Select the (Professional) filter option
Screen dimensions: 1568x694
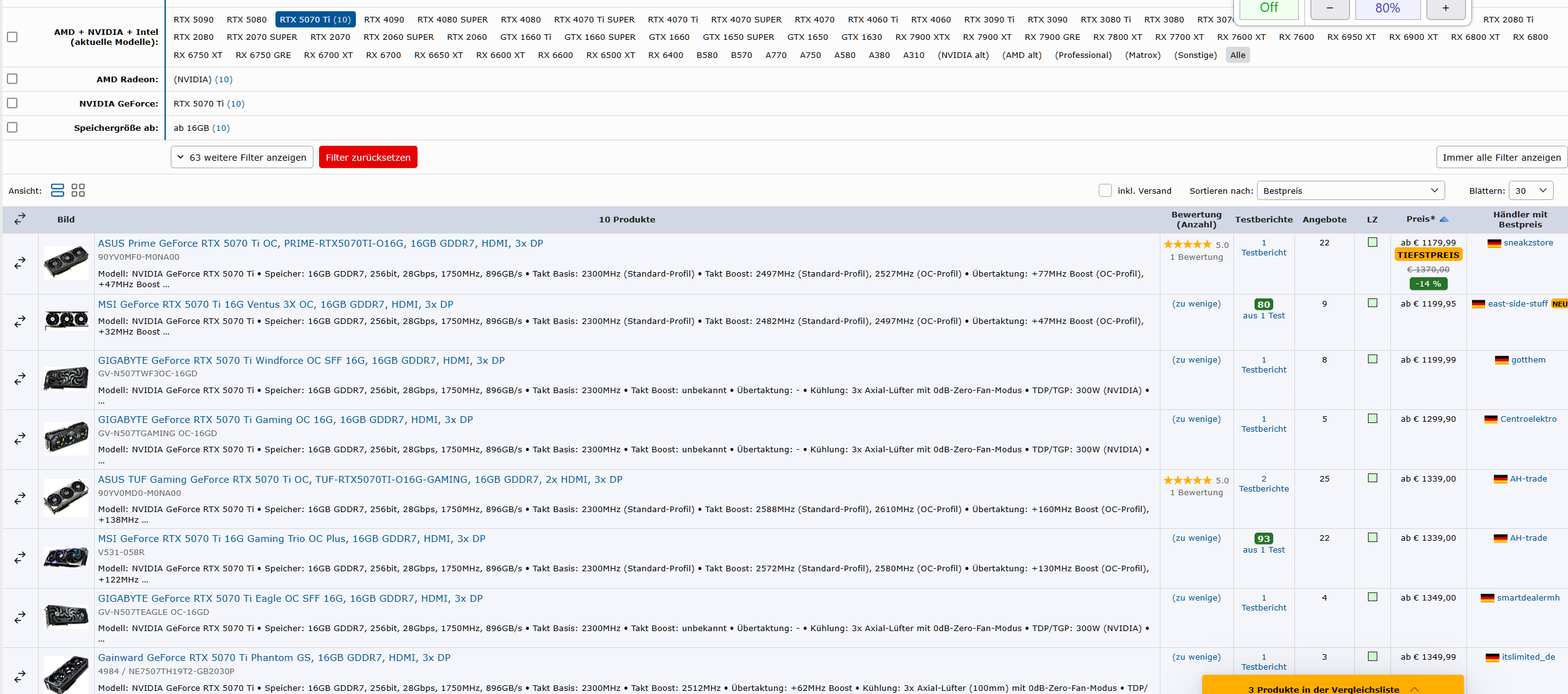click(1083, 55)
